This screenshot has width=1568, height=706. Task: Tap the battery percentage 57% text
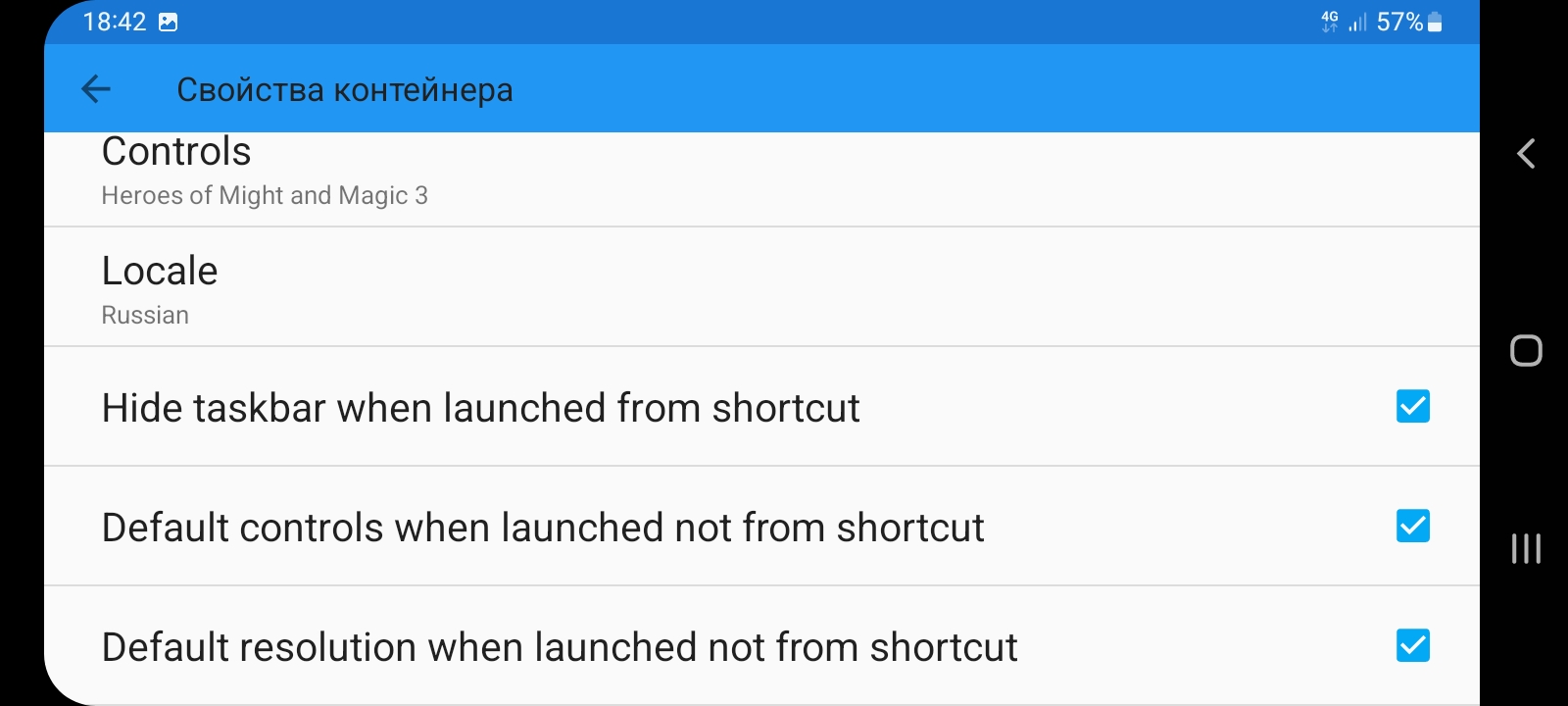tap(1400, 20)
